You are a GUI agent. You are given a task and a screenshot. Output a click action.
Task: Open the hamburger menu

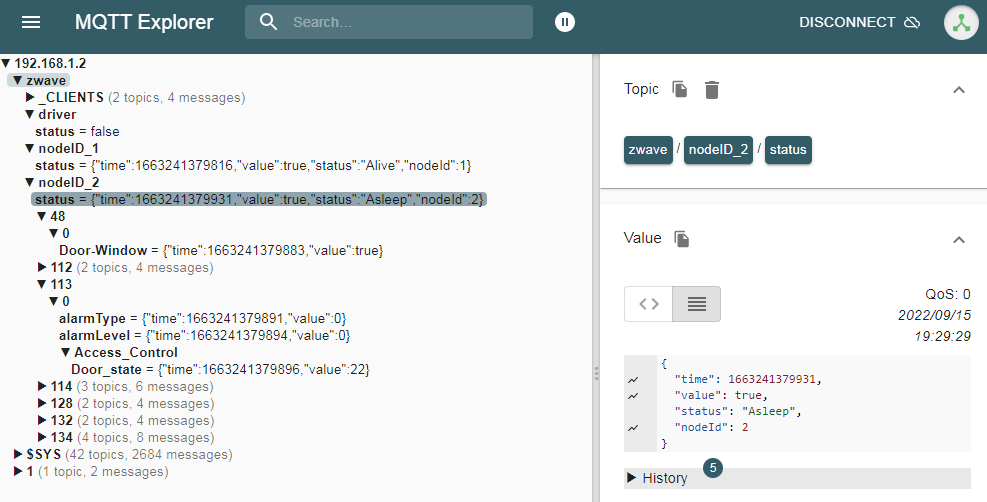coord(31,22)
